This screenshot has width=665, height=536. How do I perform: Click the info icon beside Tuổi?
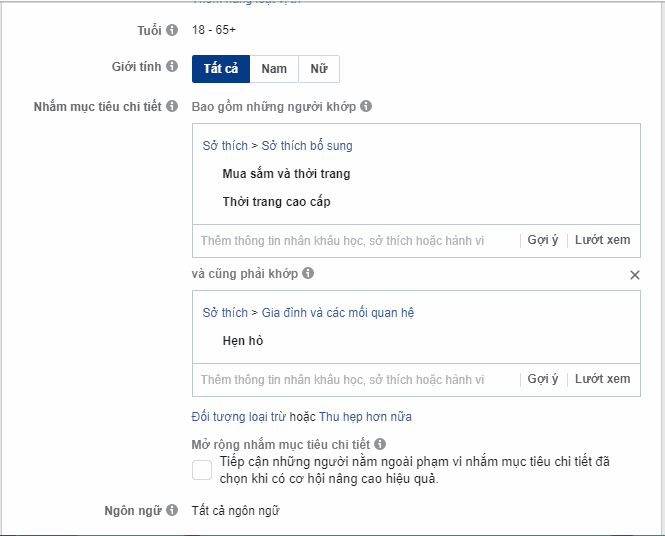(x=172, y=30)
